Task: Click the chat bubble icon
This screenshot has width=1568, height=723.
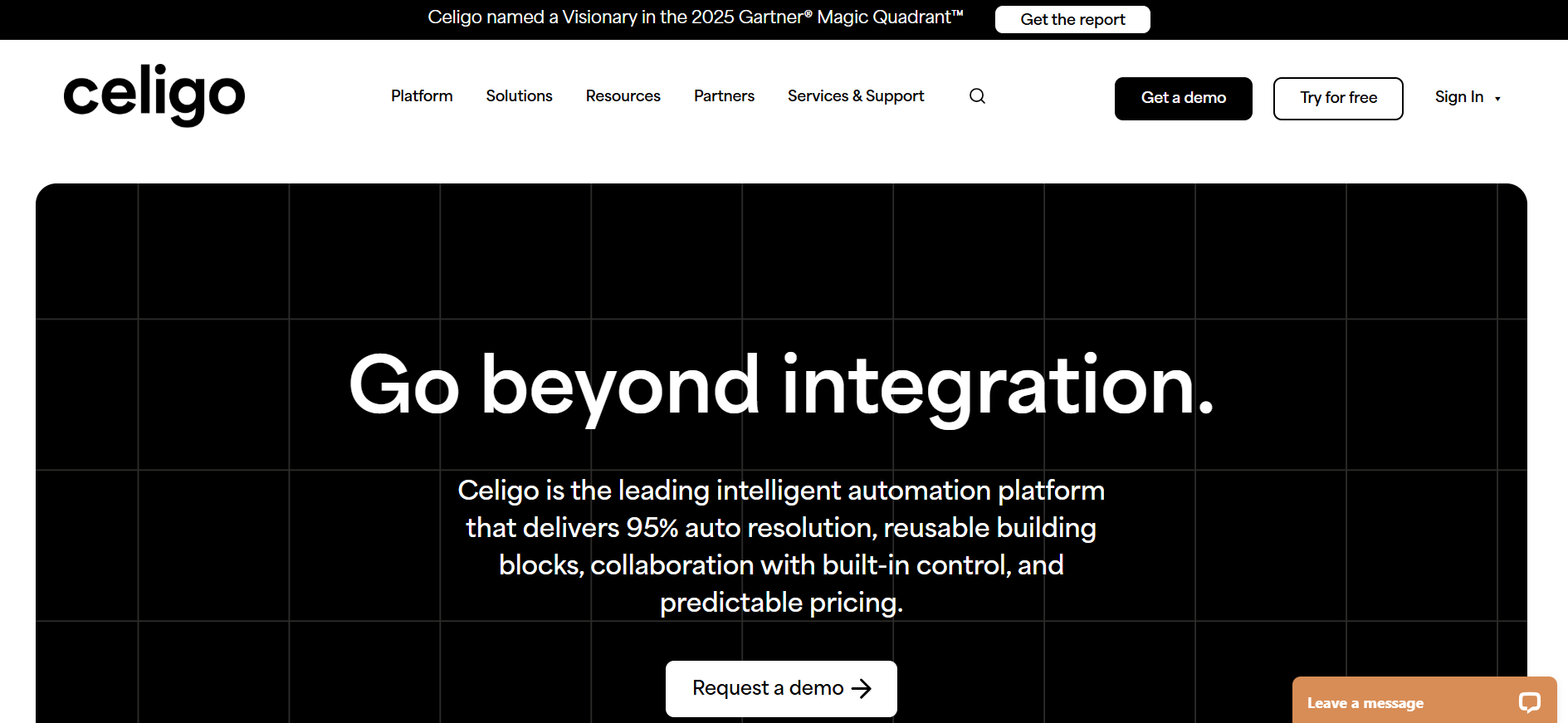Action: (x=1529, y=702)
